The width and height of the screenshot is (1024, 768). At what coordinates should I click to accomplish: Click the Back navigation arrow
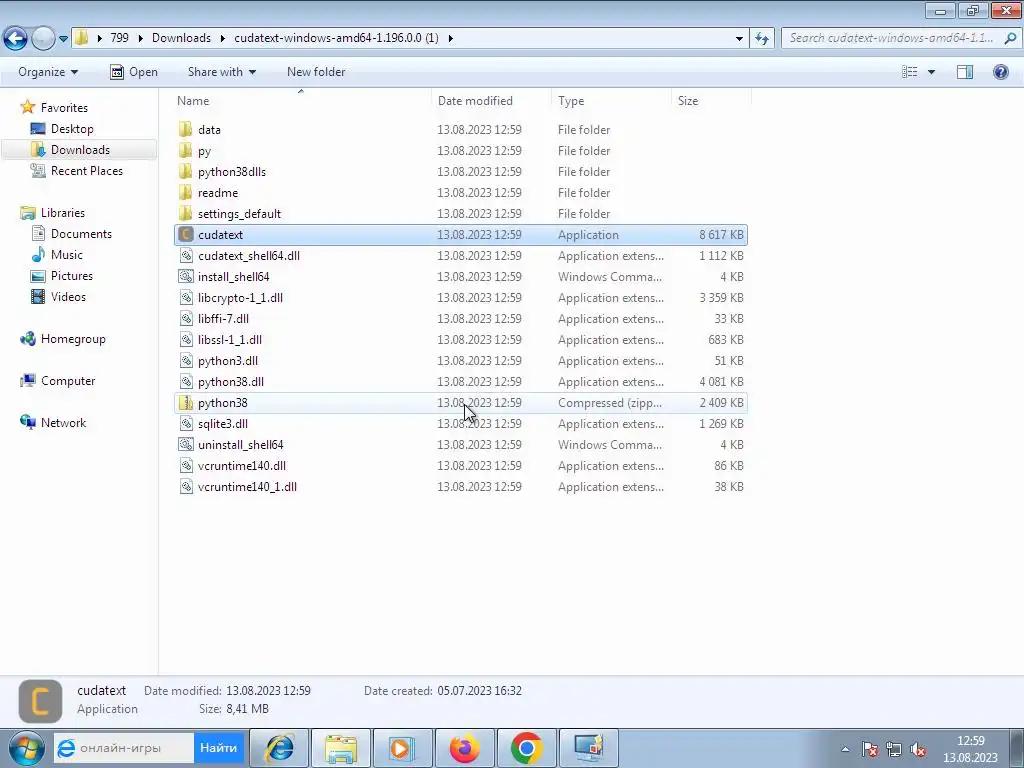pyautogui.click(x=16, y=38)
